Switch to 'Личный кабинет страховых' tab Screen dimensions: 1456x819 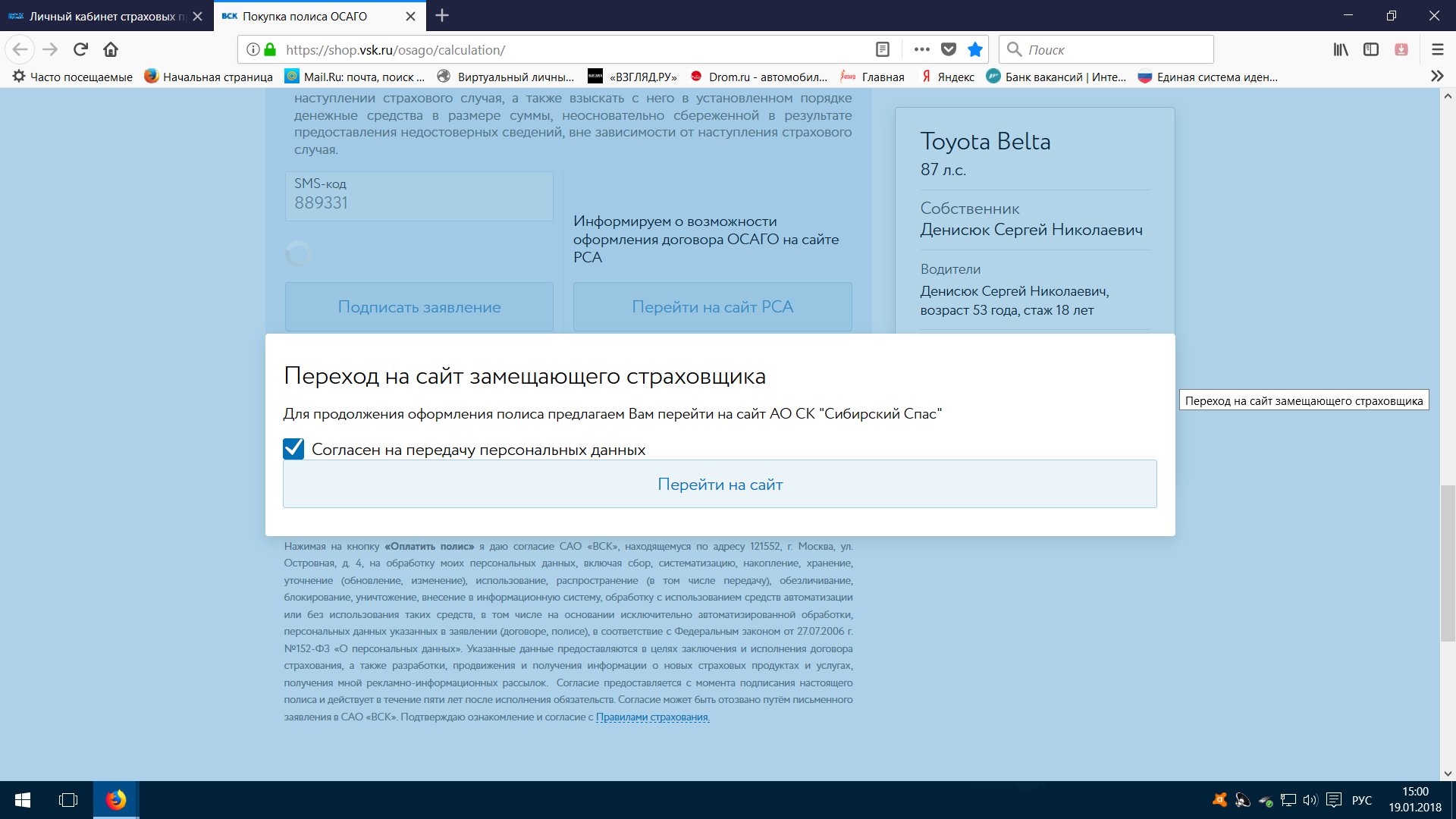[106, 16]
